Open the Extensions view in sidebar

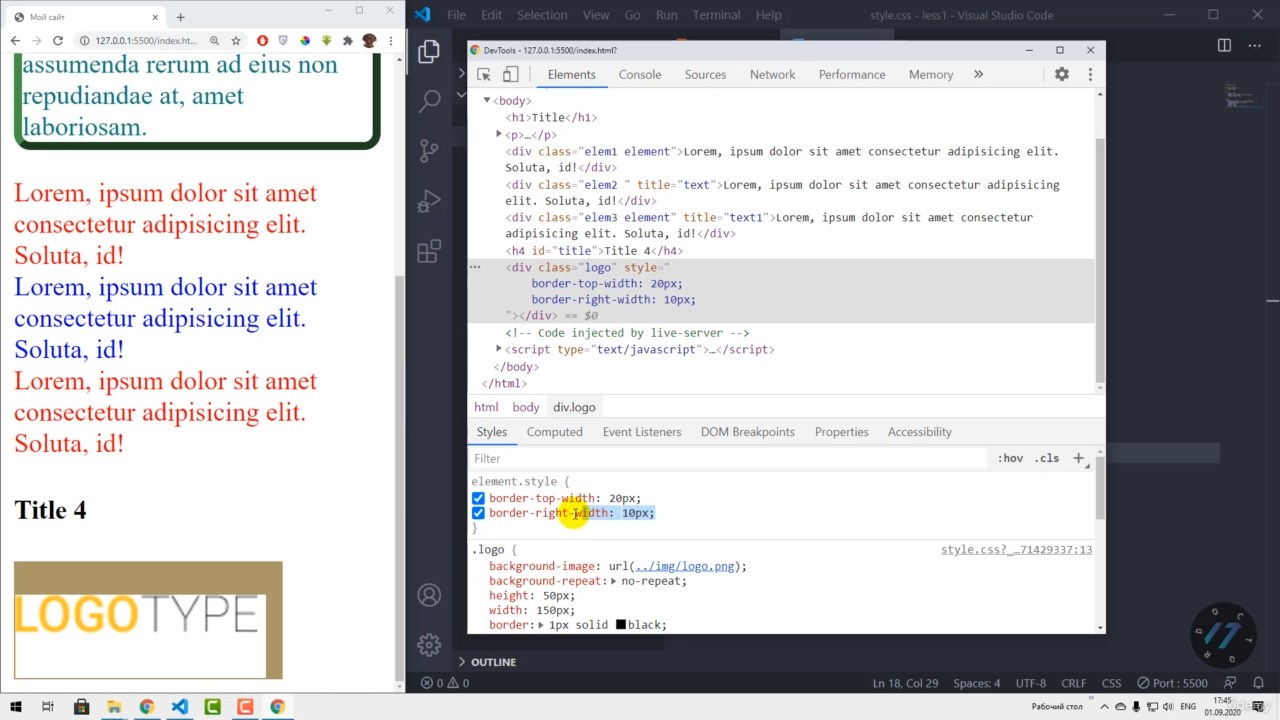[x=429, y=252]
